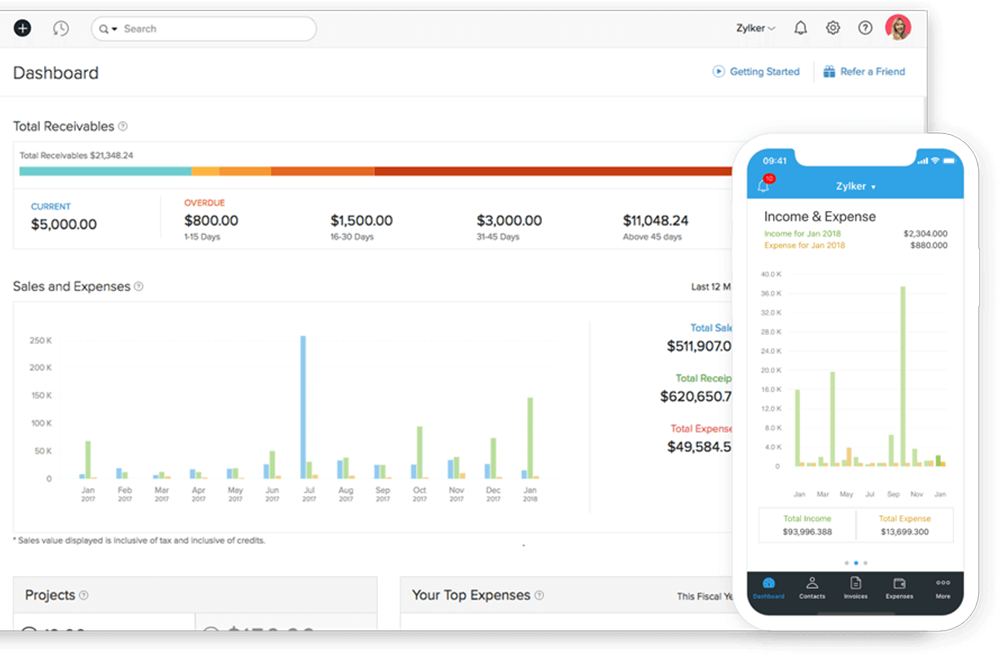Open the Zylker dropdown in phone header
This screenshot has height=657, width=1000.
tap(855, 186)
